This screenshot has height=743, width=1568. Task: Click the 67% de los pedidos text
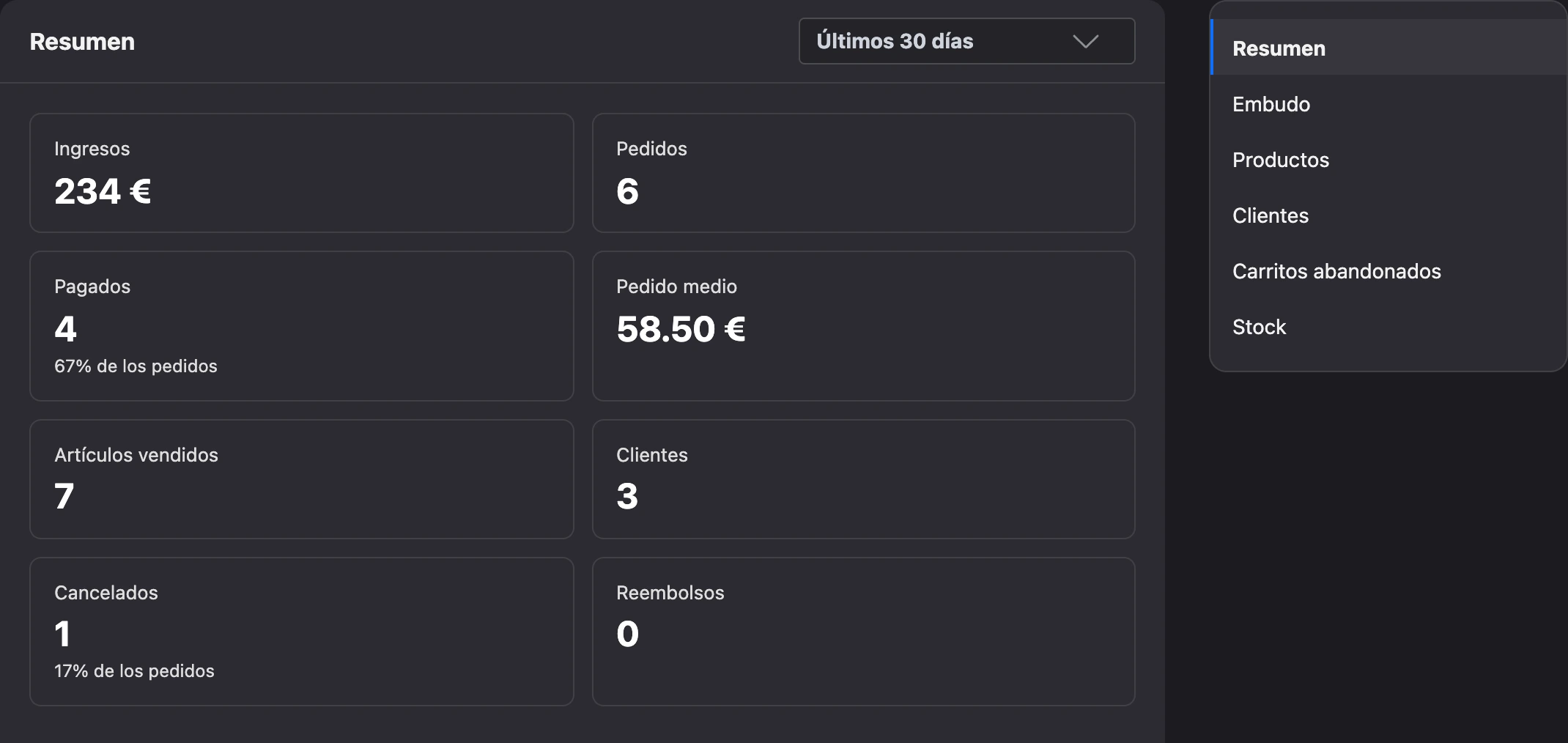click(136, 366)
